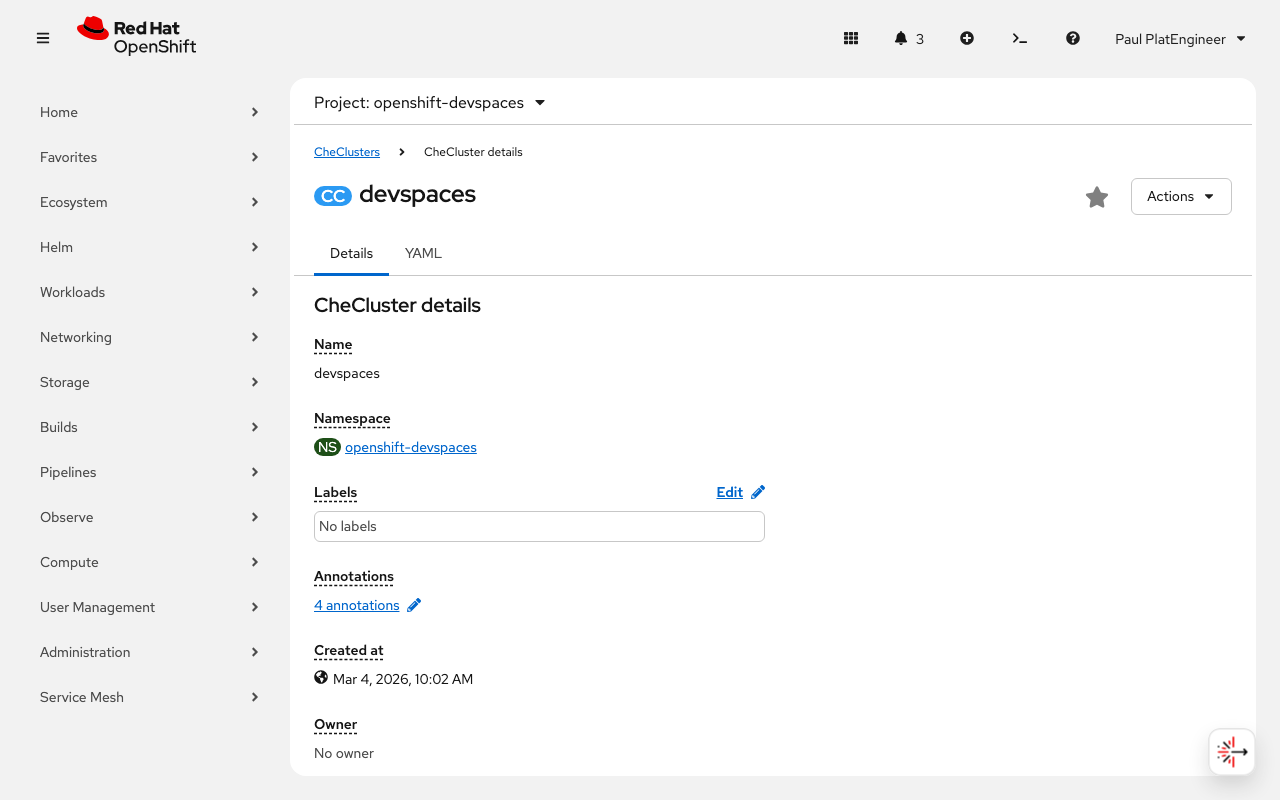
Task: Expand the Administration navigation section
Action: pos(150,652)
